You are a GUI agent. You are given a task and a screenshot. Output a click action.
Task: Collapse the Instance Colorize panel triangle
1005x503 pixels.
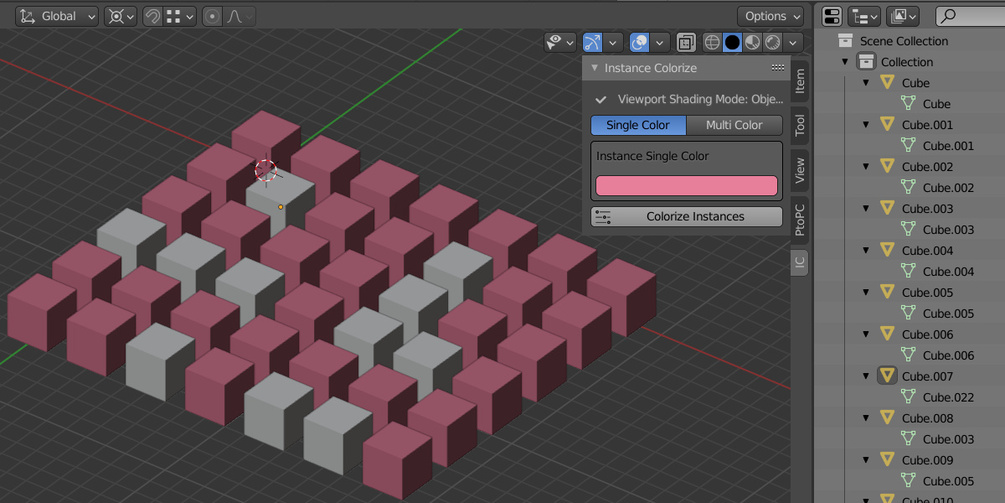(x=594, y=67)
